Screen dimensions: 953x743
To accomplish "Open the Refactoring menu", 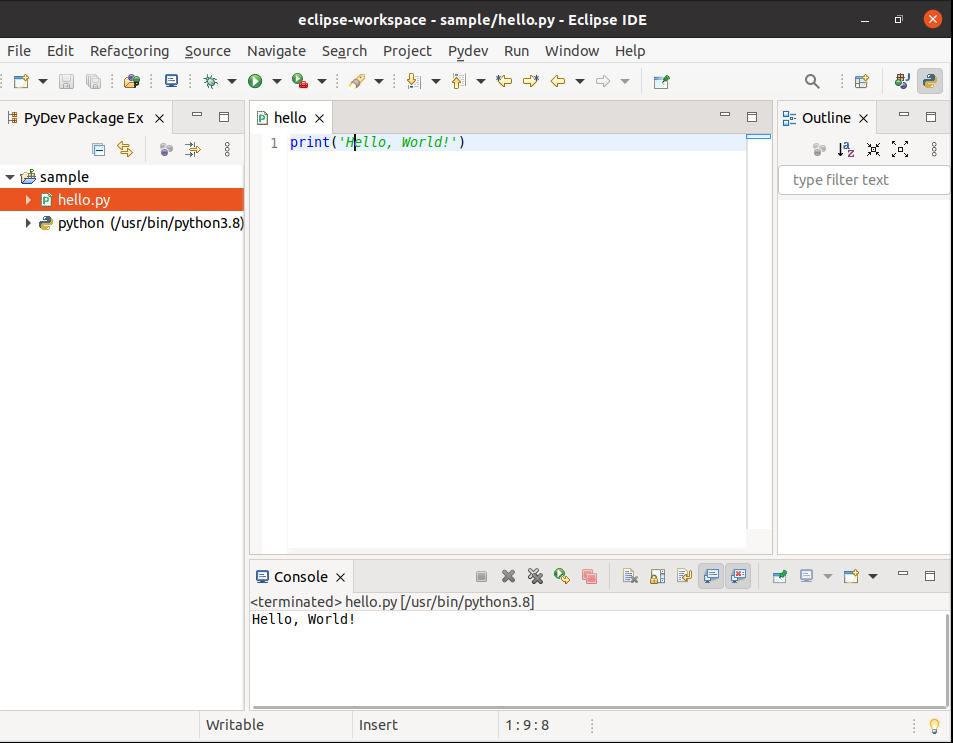I will pyautogui.click(x=129, y=51).
